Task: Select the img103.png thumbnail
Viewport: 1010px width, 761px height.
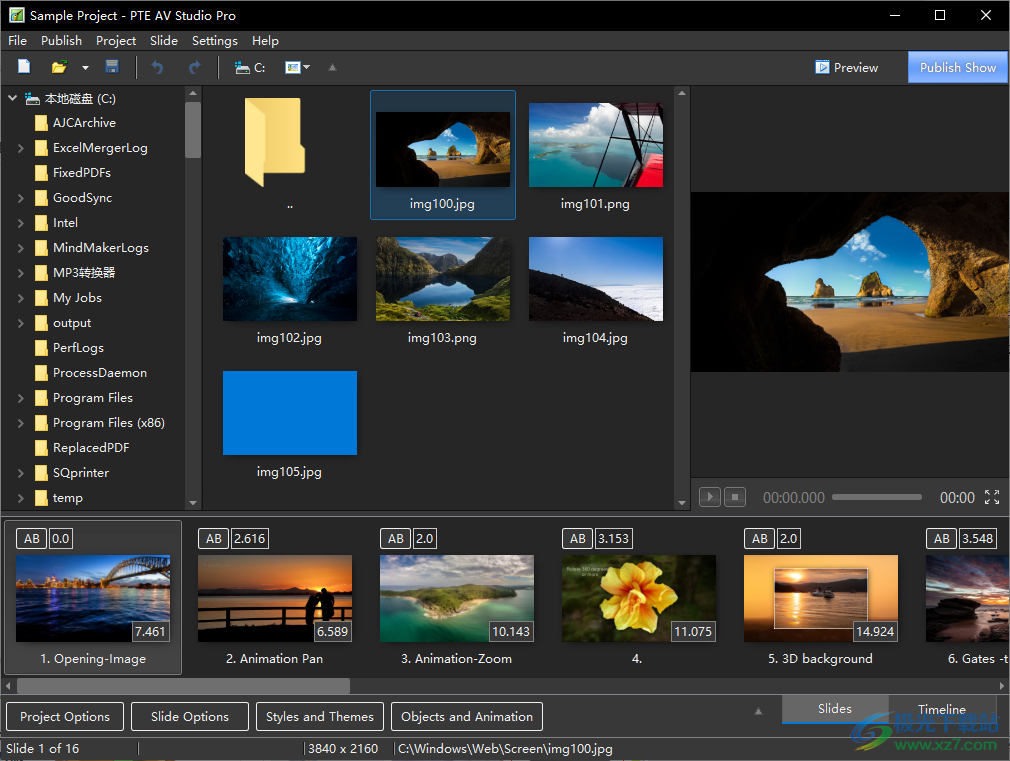Action: (443, 278)
